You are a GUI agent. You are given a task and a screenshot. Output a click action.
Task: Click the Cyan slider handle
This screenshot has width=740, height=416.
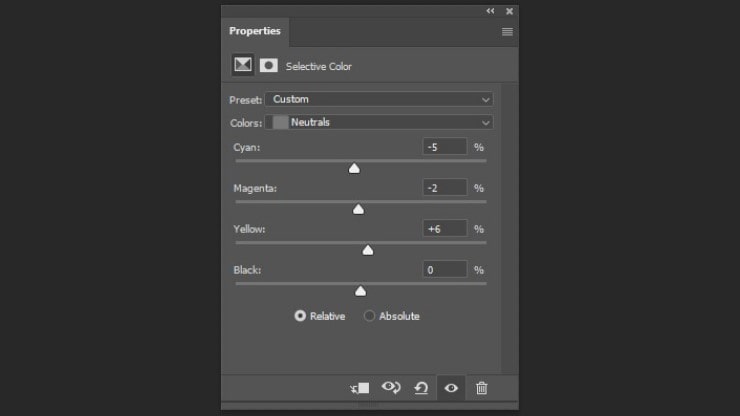click(x=354, y=169)
